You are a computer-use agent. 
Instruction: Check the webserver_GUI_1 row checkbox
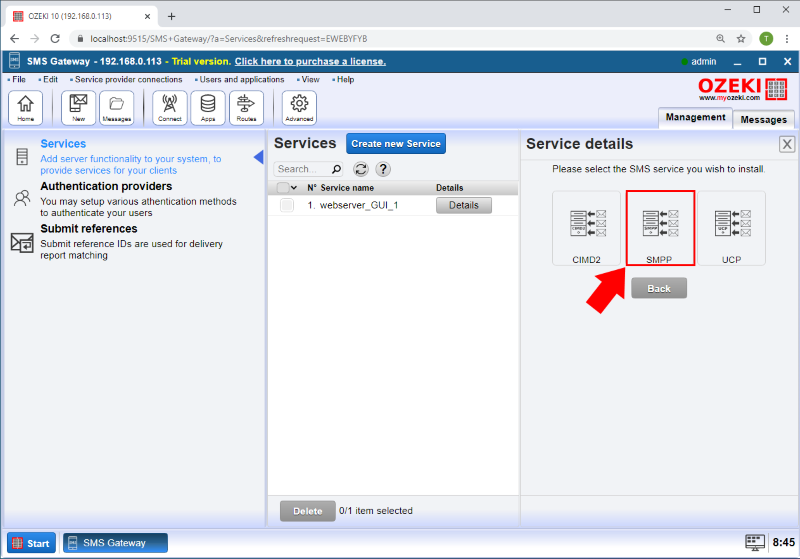coord(287,205)
